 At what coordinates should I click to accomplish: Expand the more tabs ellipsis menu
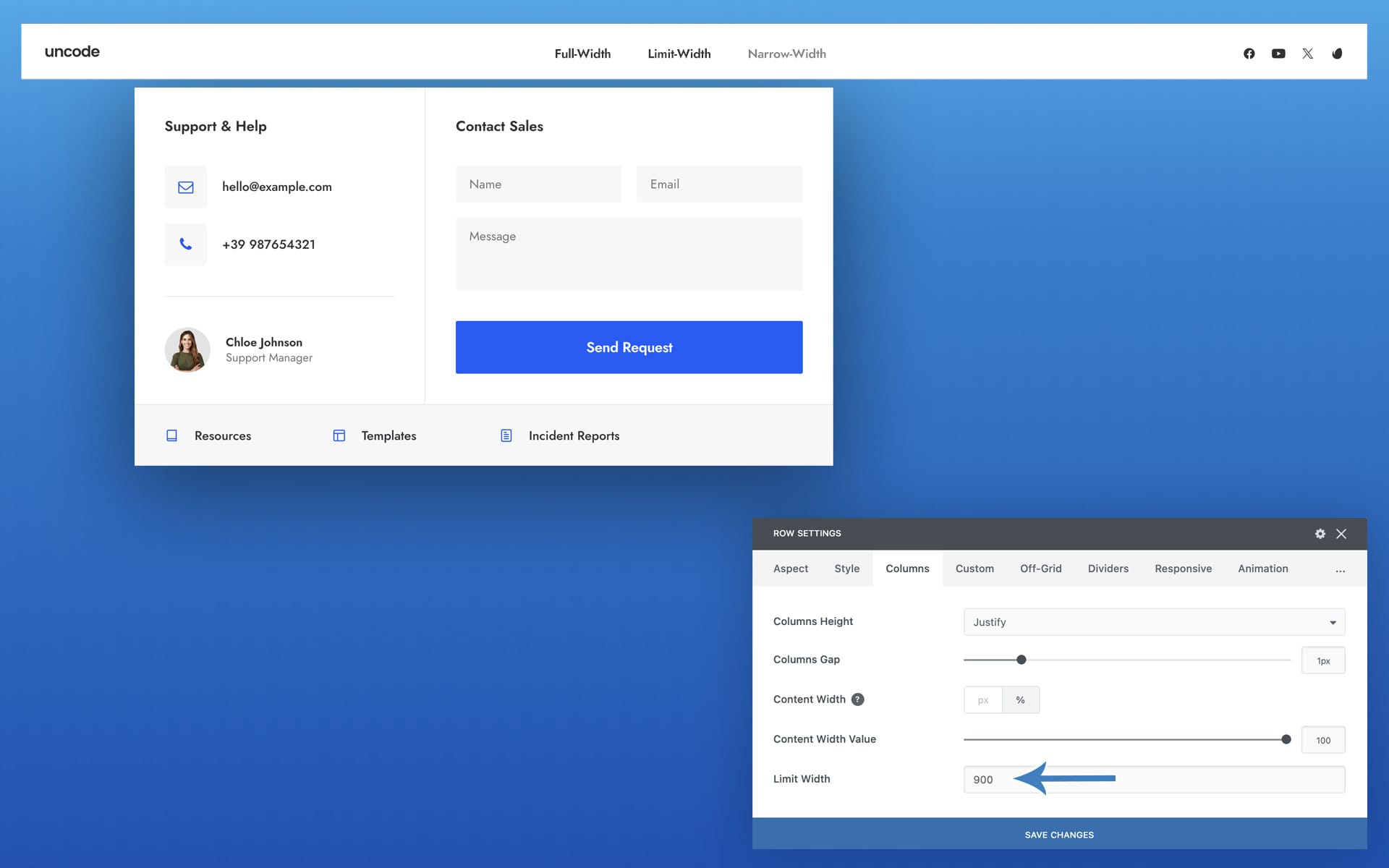[1340, 569]
